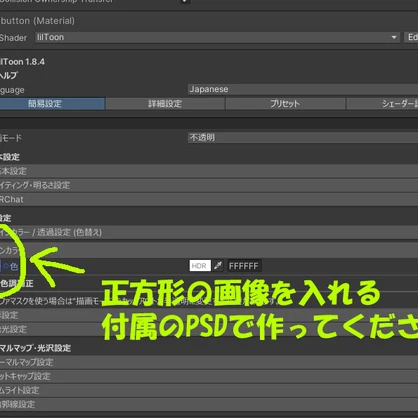The image size is (418, 418).
Task: Pick a color with the eyedropper icon
Action: pyautogui.click(x=218, y=266)
